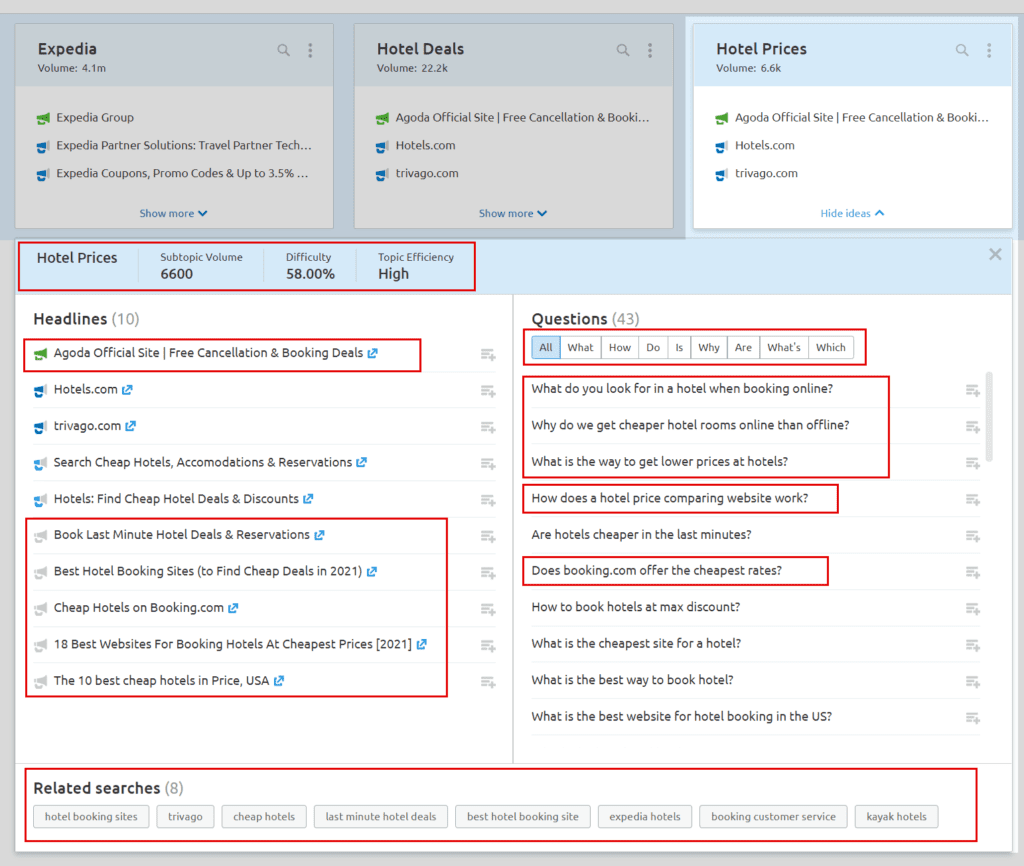Add Cheap Hotels on Booking.com headline to favorites
Viewport: 1024px width, 866px height.
(488, 609)
